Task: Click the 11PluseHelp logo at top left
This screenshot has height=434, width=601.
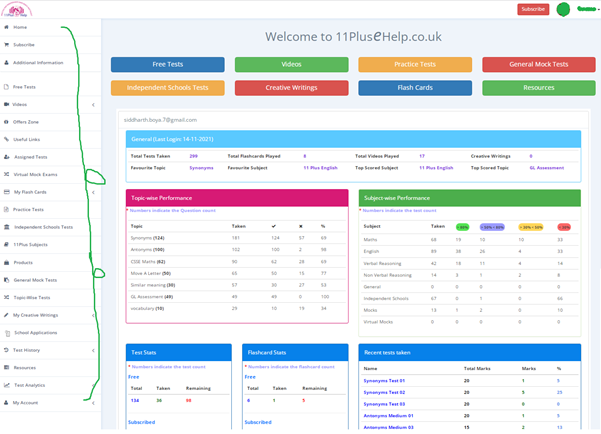Action: coord(16,9)
